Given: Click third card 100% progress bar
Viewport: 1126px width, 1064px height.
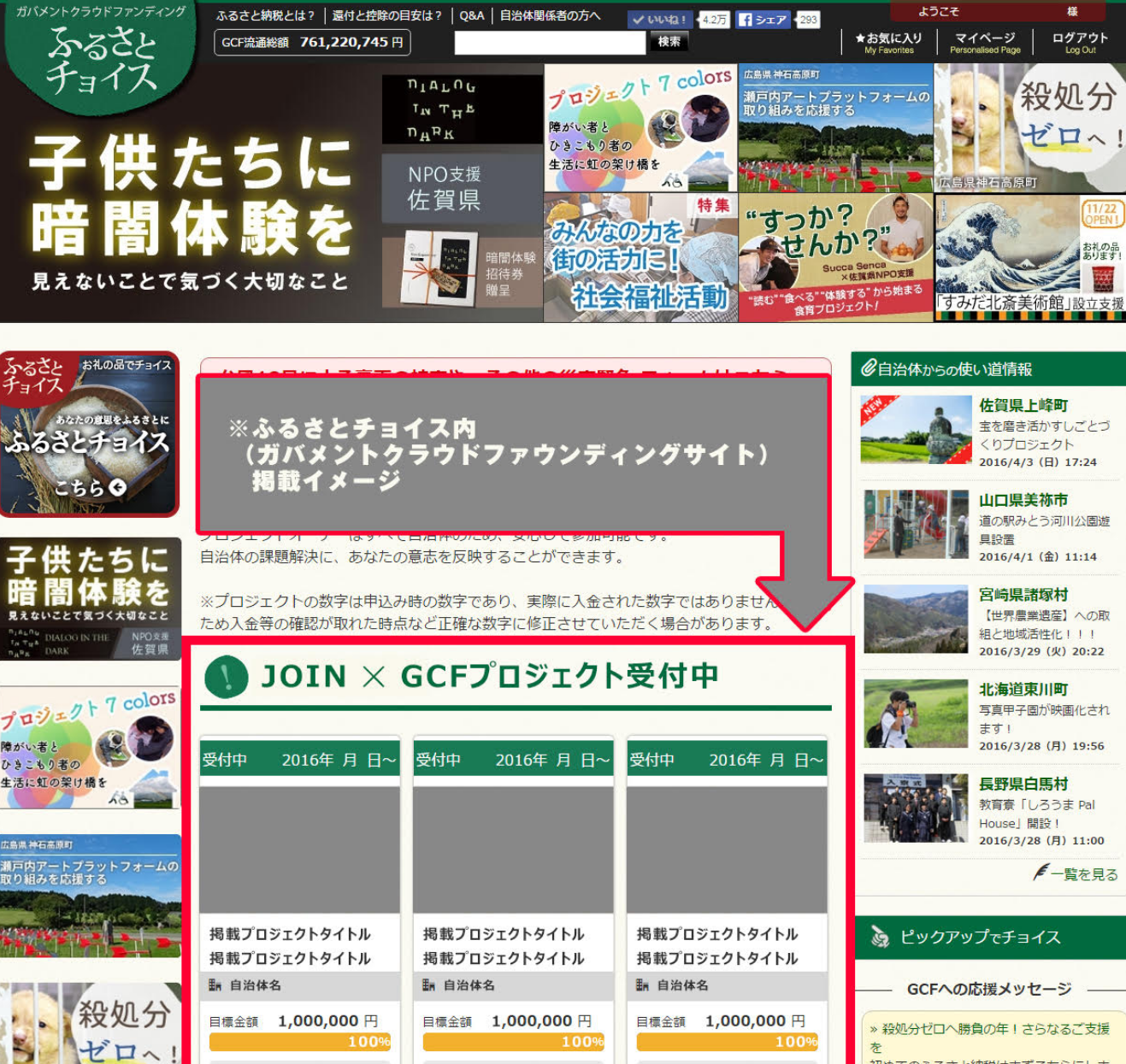Looking at the screenshot, I should pyautogui.click(x=727, y=1042).
